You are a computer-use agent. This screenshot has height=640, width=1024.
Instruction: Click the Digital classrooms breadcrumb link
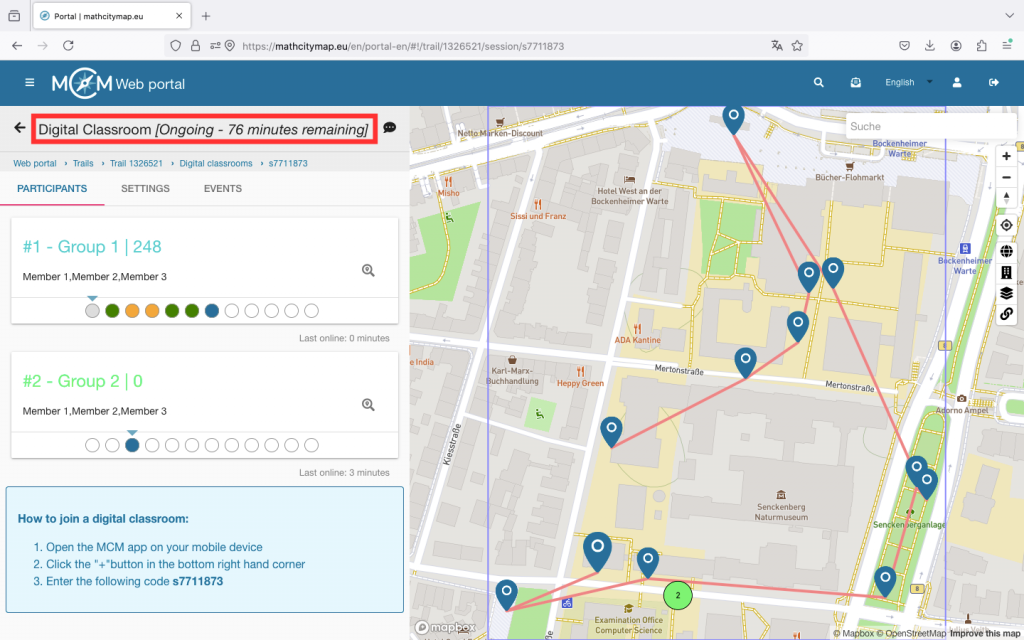[x=215, y=163]
